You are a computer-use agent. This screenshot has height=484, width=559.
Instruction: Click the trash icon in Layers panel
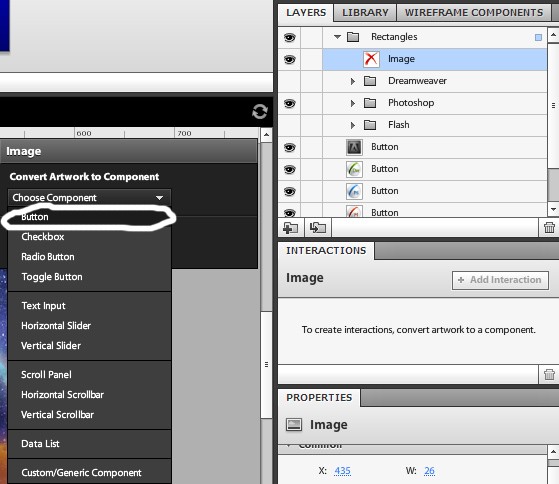pos(549,227)
